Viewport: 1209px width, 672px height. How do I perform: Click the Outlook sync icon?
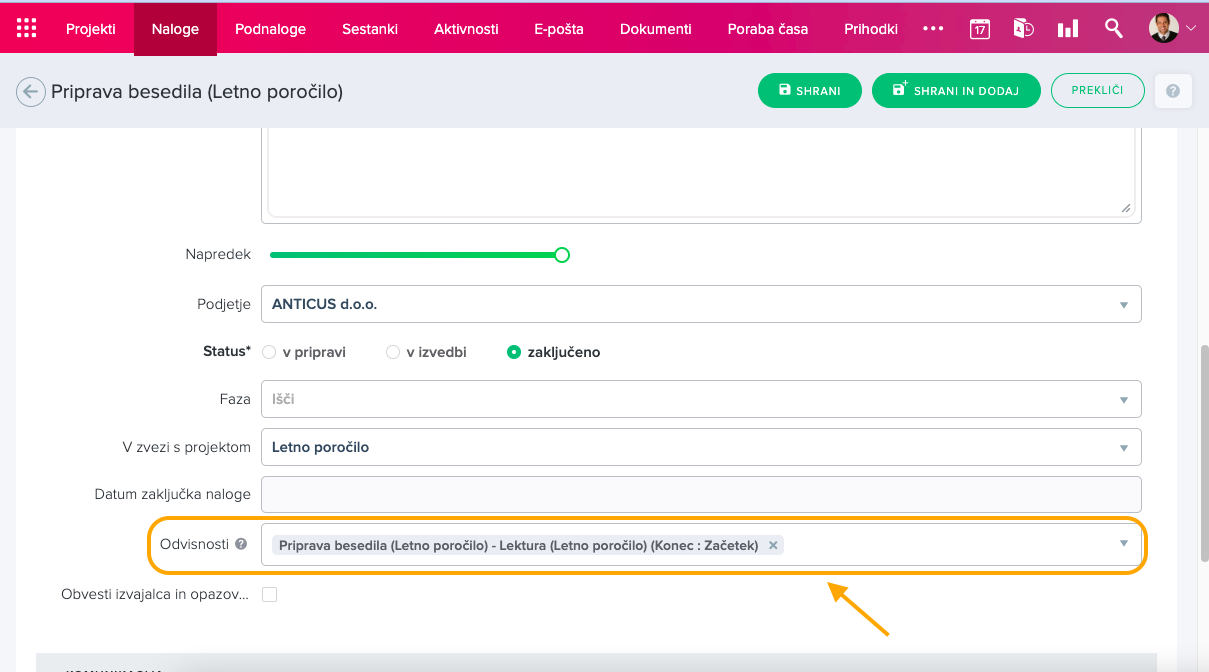point(1023,29)
